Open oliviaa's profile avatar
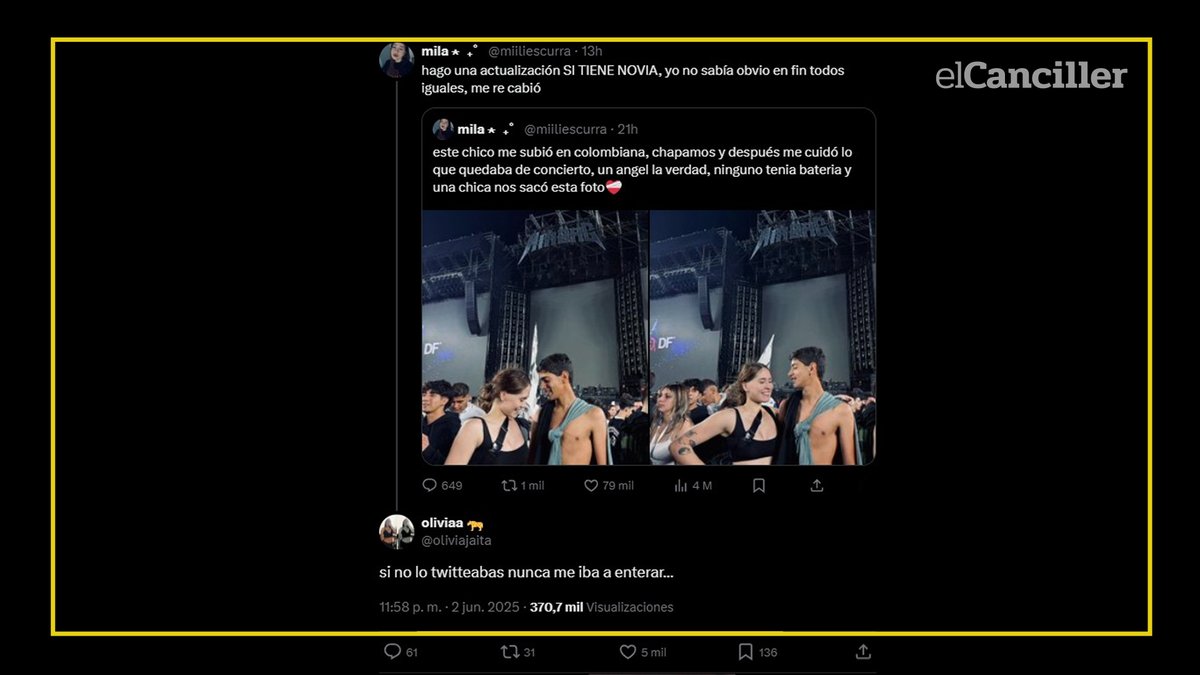The height and width of the screenshot is (675, 1200). coord(397,531)
